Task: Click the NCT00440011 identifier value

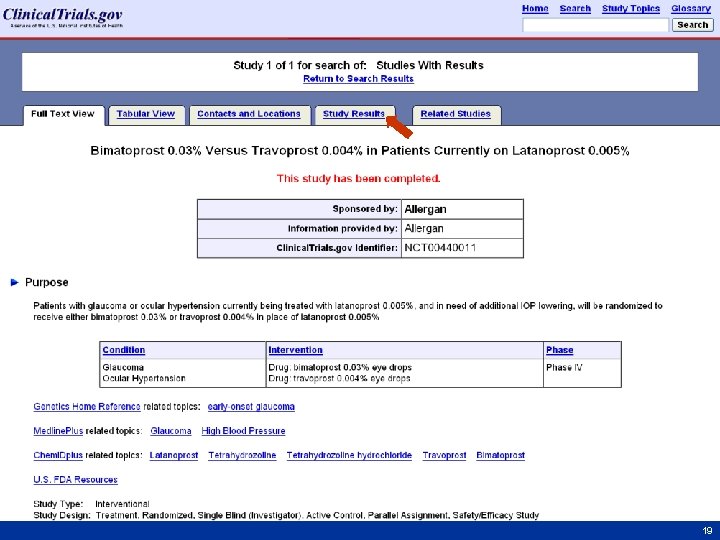Action: click(x=440, y=248)
